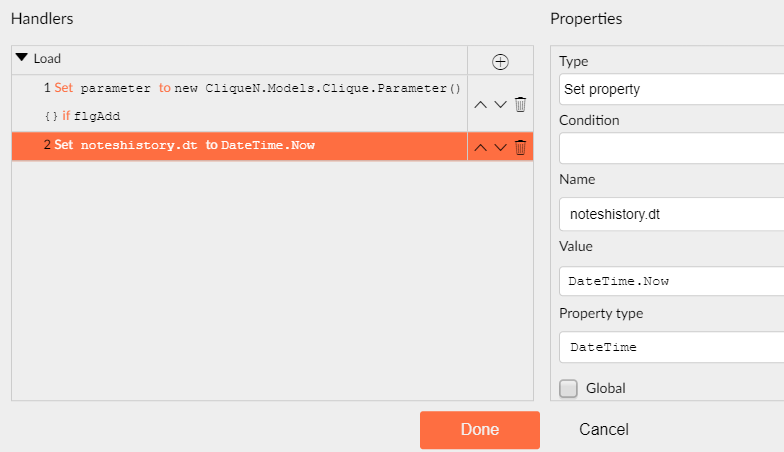Image resolution: width=784 pixels, height=452 pixels.
Task: Collapse the Load event triangle
Action: point(22,58)
